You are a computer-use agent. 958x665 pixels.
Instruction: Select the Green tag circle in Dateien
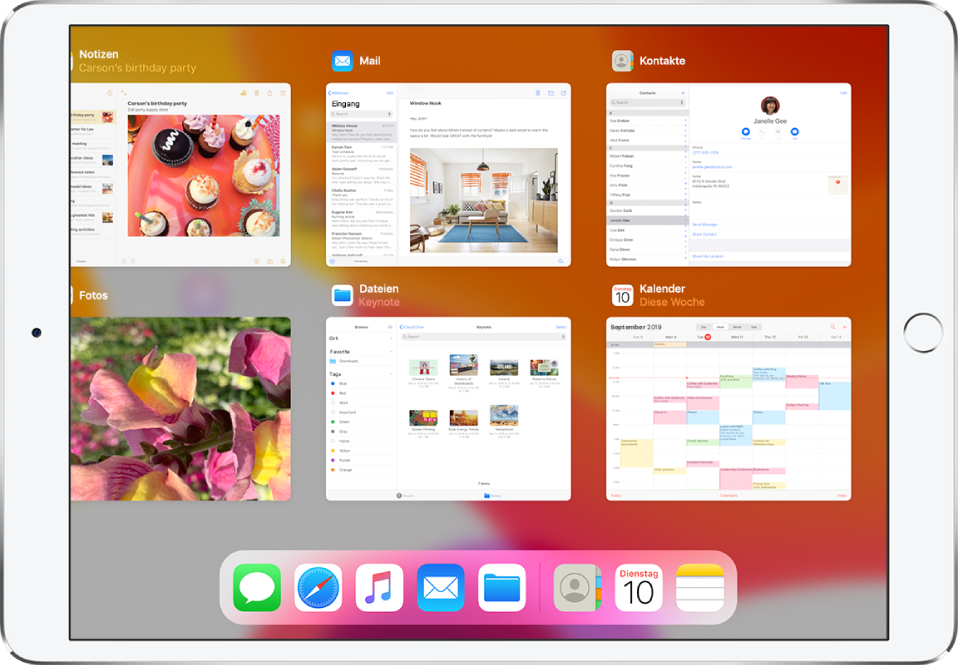click(333, 421)
